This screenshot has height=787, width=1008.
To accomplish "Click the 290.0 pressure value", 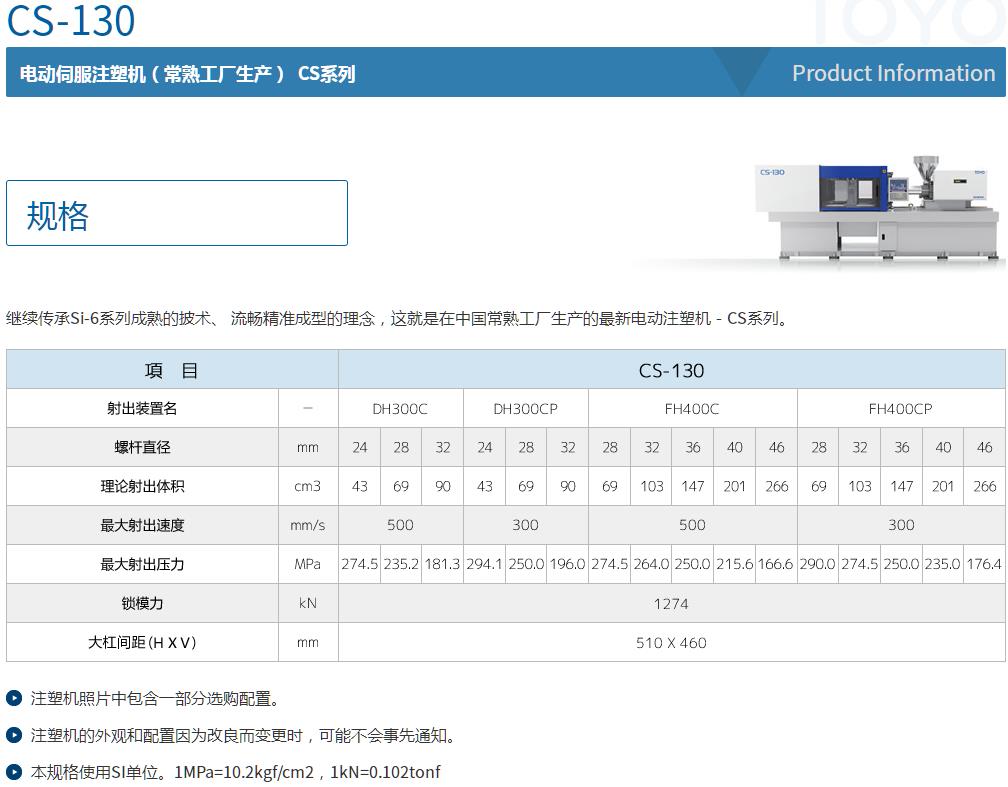I will (818, 564).
